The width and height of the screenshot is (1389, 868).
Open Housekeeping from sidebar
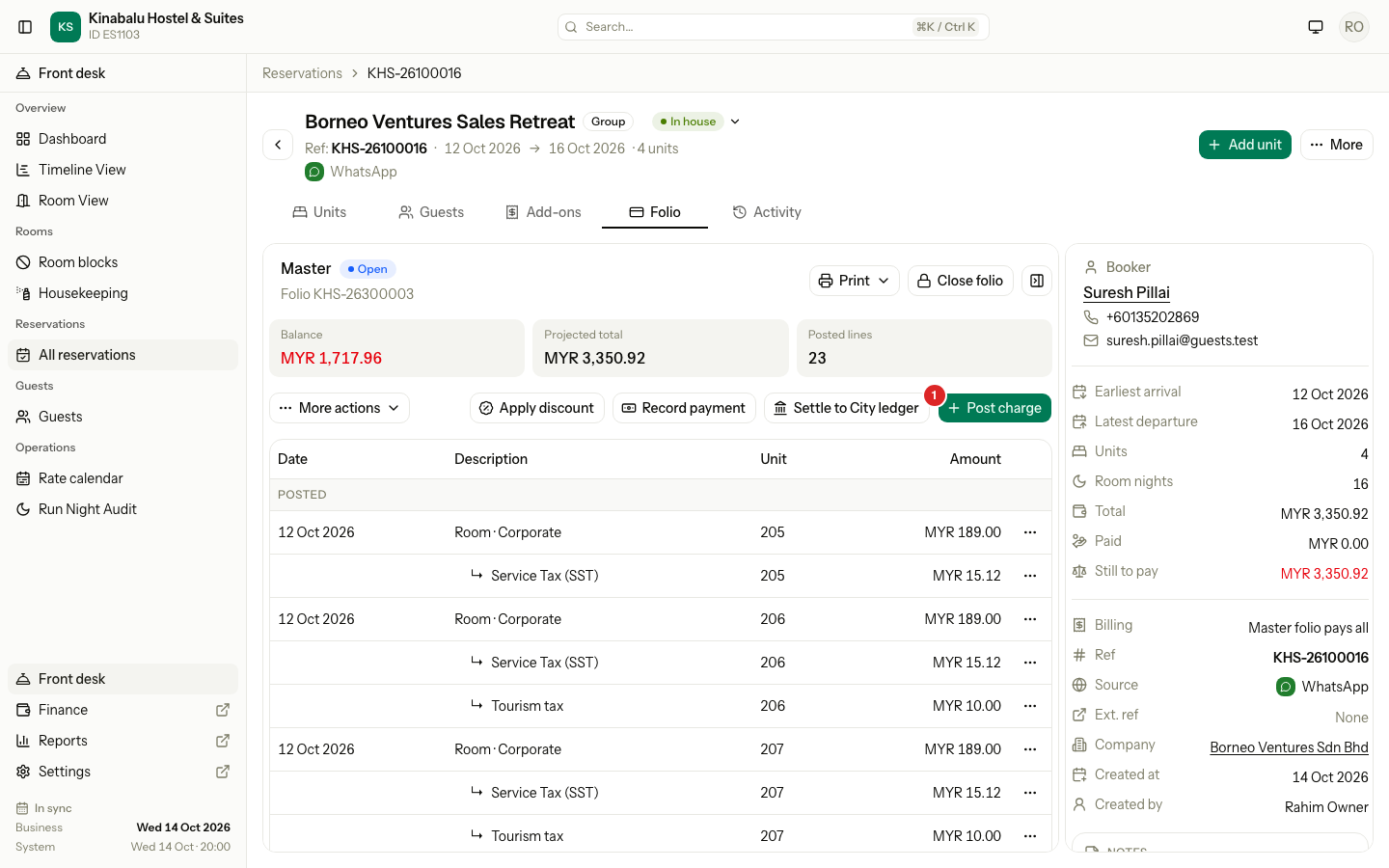[123, 293]
